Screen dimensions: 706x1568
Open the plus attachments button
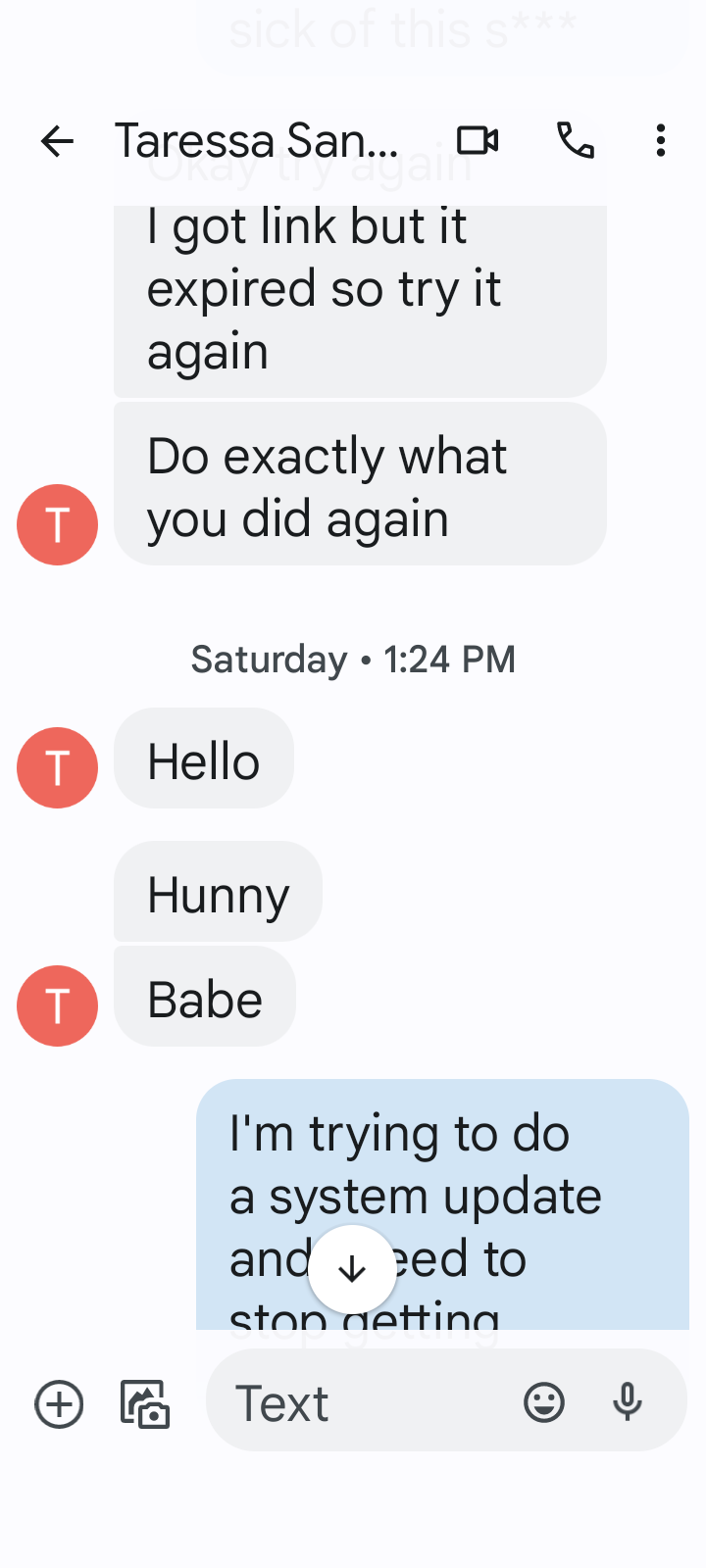point(59,1404)
